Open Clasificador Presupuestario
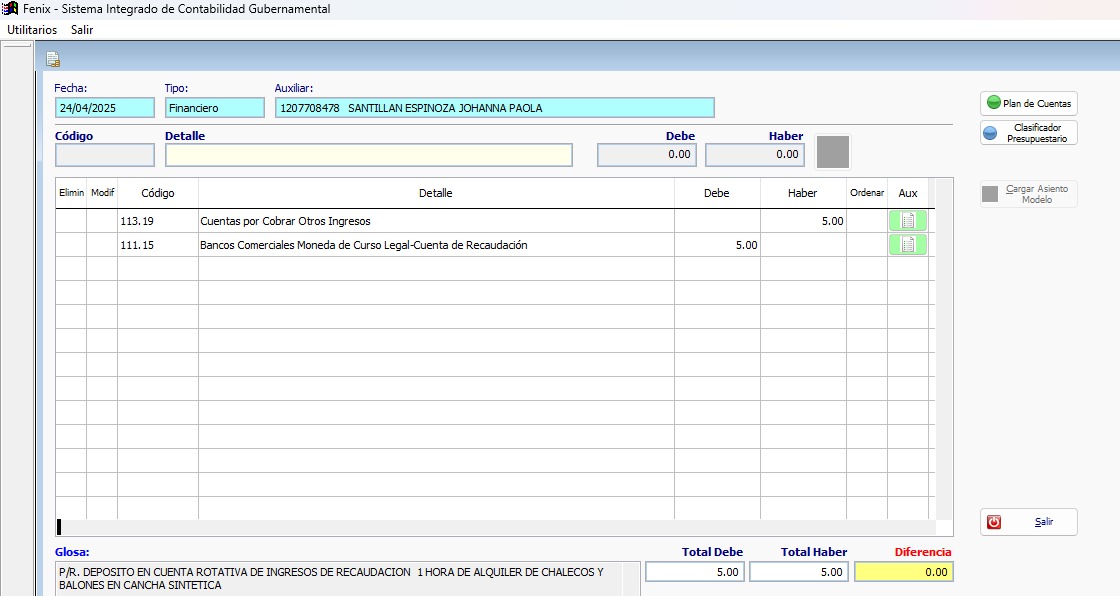Viewport: 1120px width, 596px height. pos(1028,133)
